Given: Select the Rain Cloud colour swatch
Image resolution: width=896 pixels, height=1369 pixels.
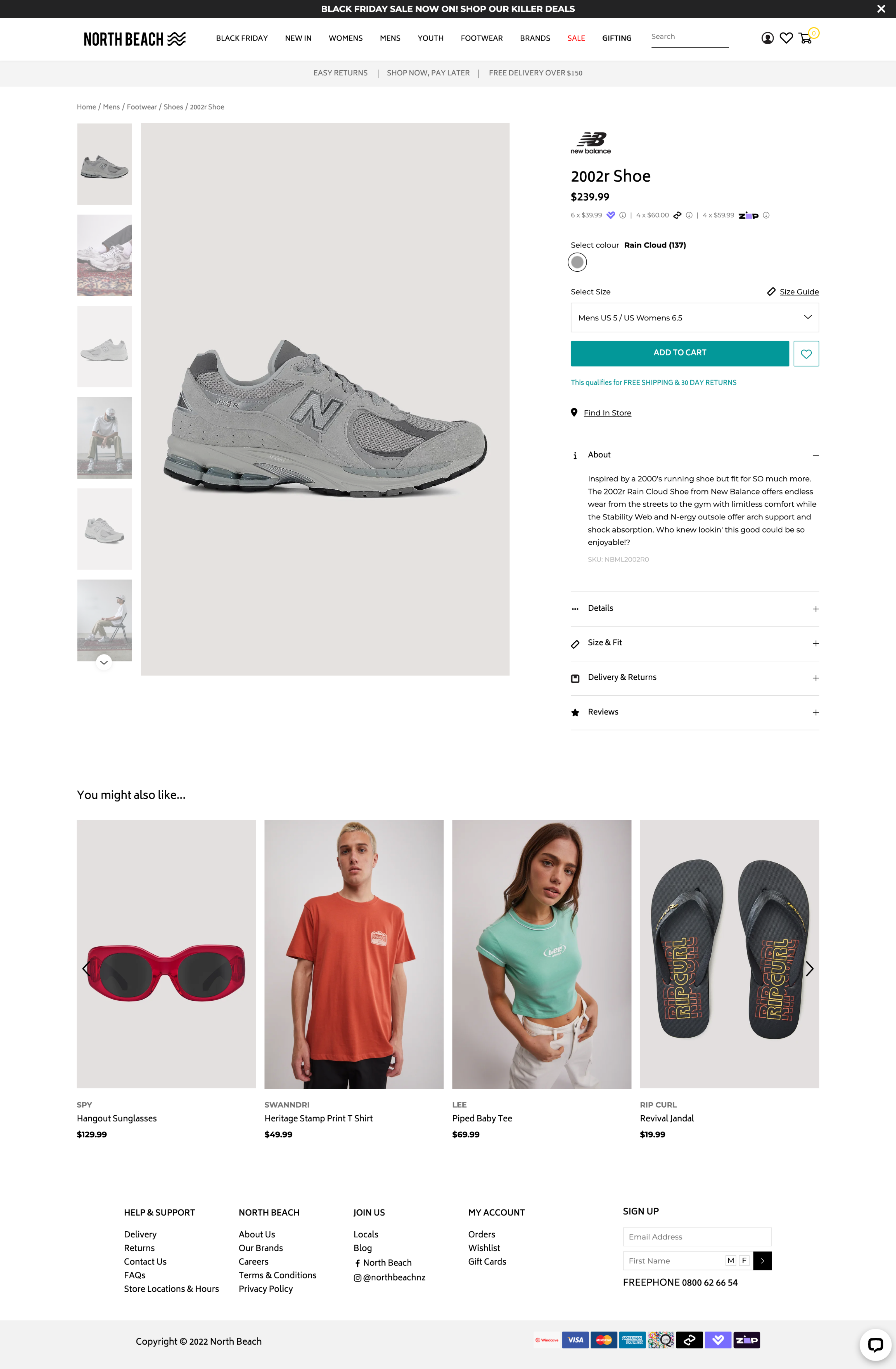Looking at the screenshot, I should pyautogui.click(x=577, y=262).
